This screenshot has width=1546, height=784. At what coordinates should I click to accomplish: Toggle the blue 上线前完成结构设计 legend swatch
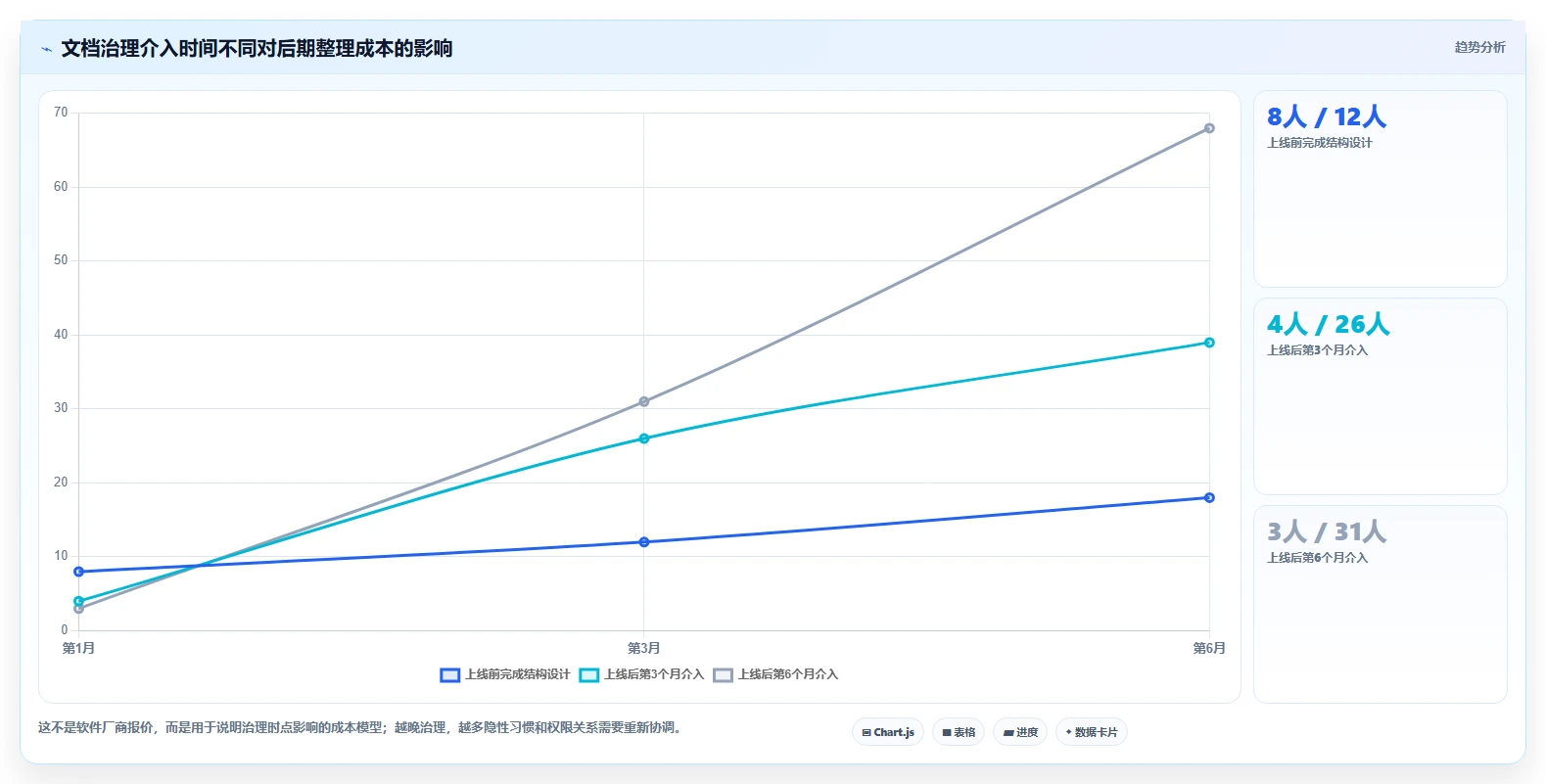(449, 675)
